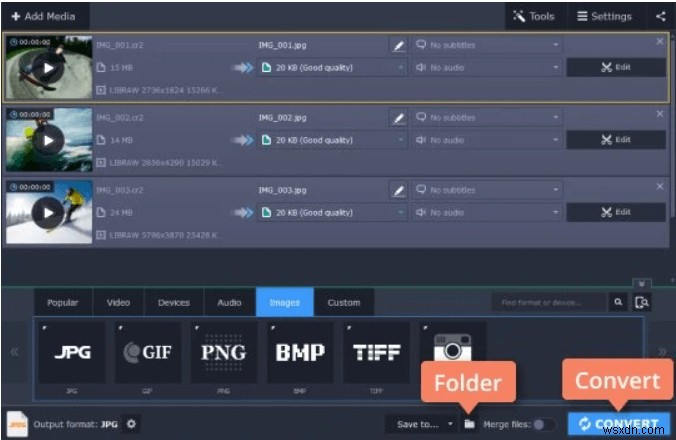Select the Images tab
Screen dimensions: 676x440
(285, 303)
